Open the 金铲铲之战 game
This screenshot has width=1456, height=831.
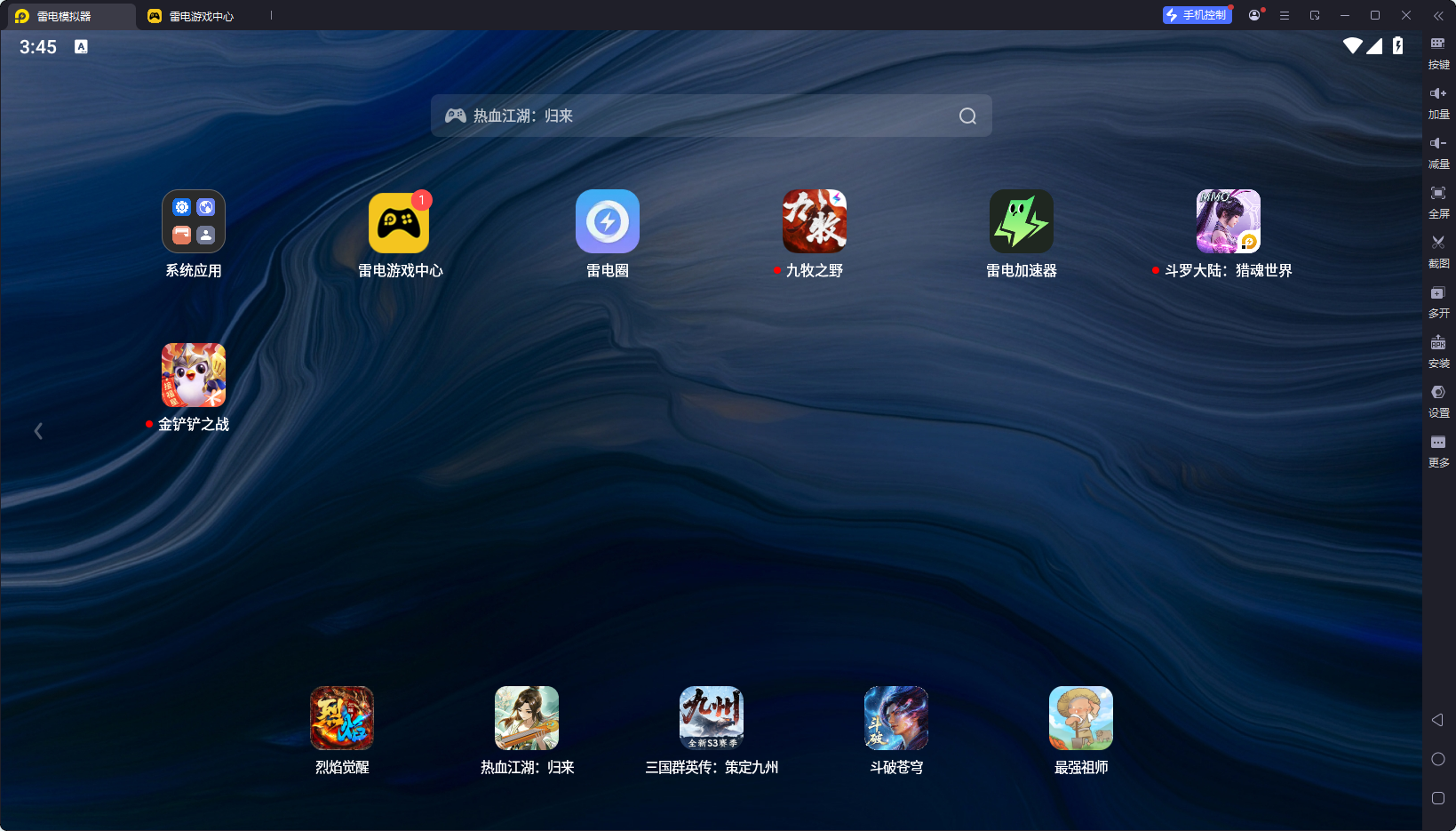(x=194, y=375)
